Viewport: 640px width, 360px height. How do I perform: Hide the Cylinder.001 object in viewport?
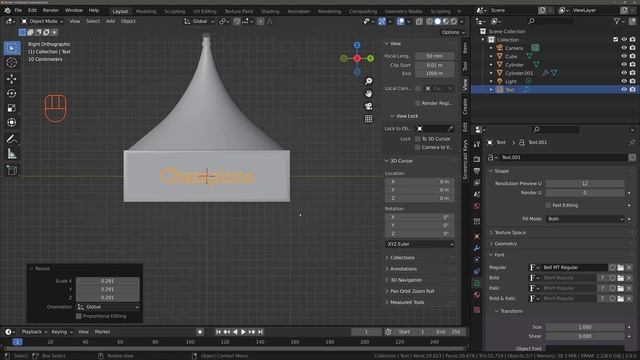tap(624, 73)
